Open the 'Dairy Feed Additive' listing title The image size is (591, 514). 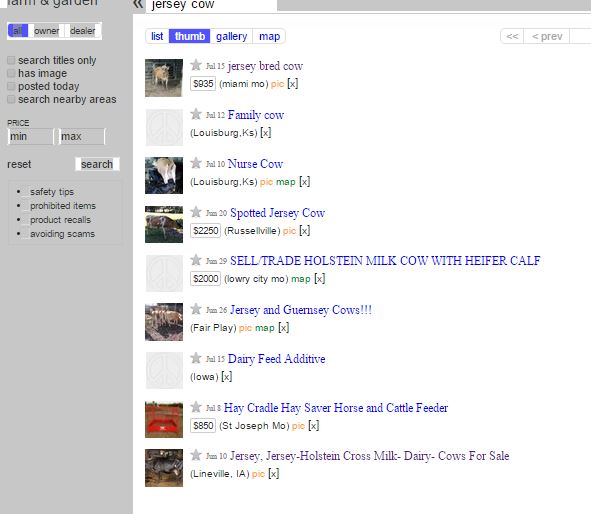276,359
